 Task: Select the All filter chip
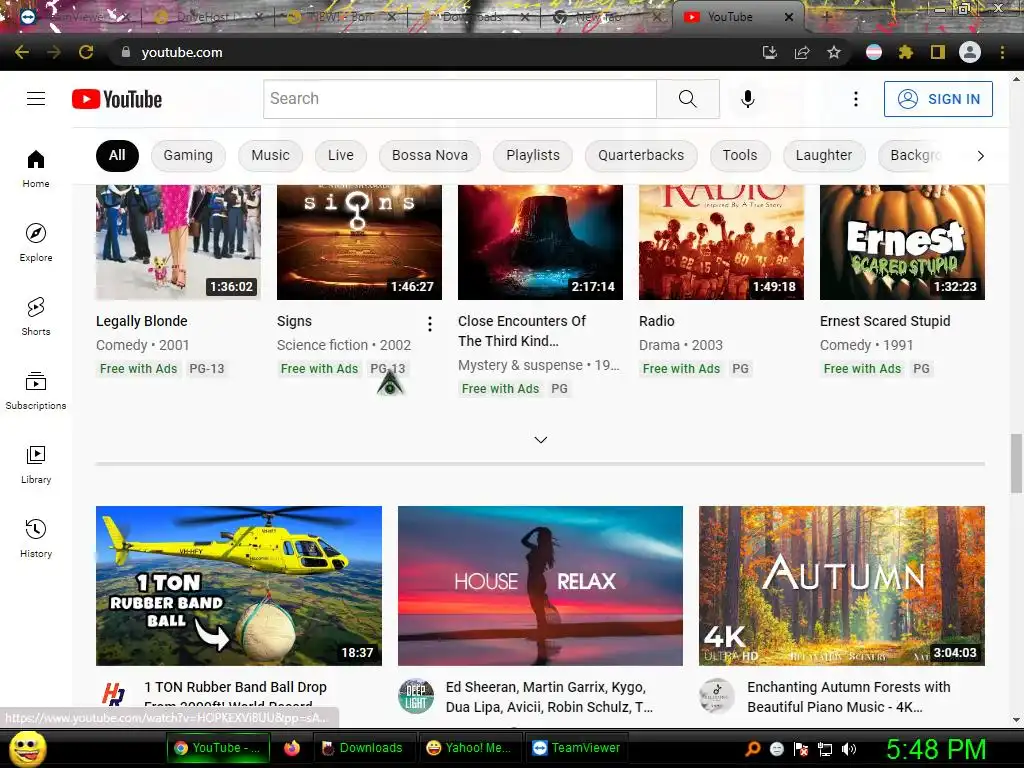point(118,155)
